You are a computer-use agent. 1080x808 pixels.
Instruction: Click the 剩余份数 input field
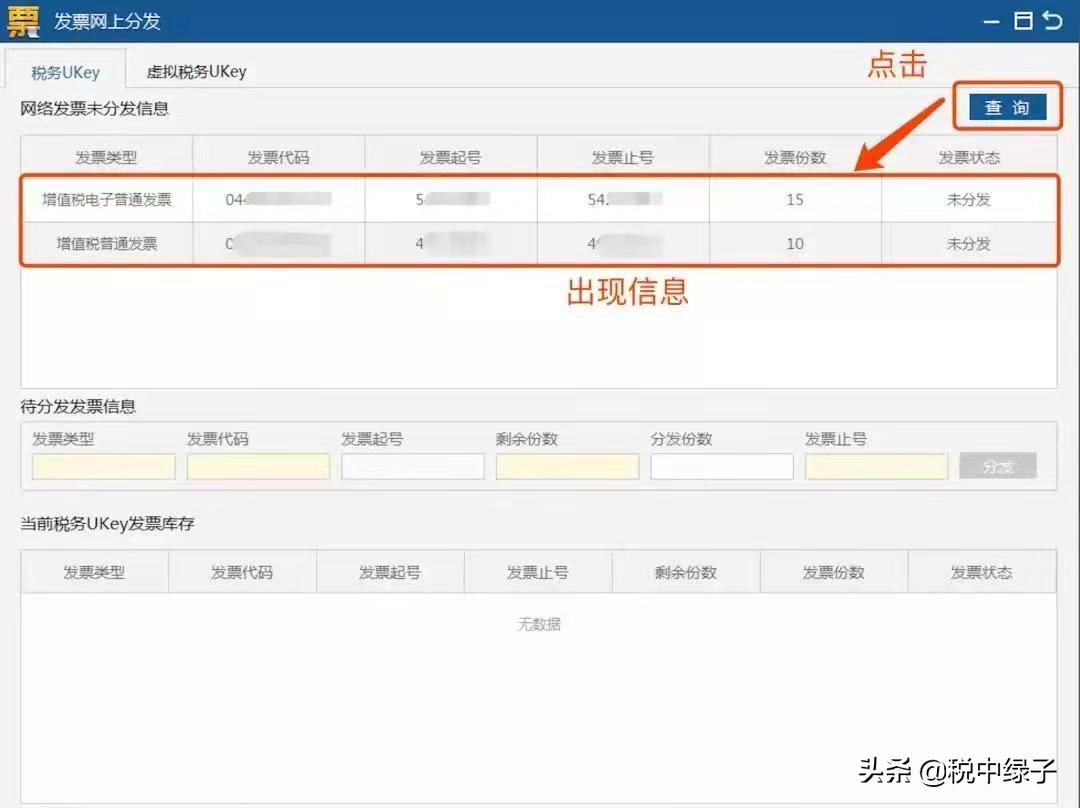tap(567, 465)
